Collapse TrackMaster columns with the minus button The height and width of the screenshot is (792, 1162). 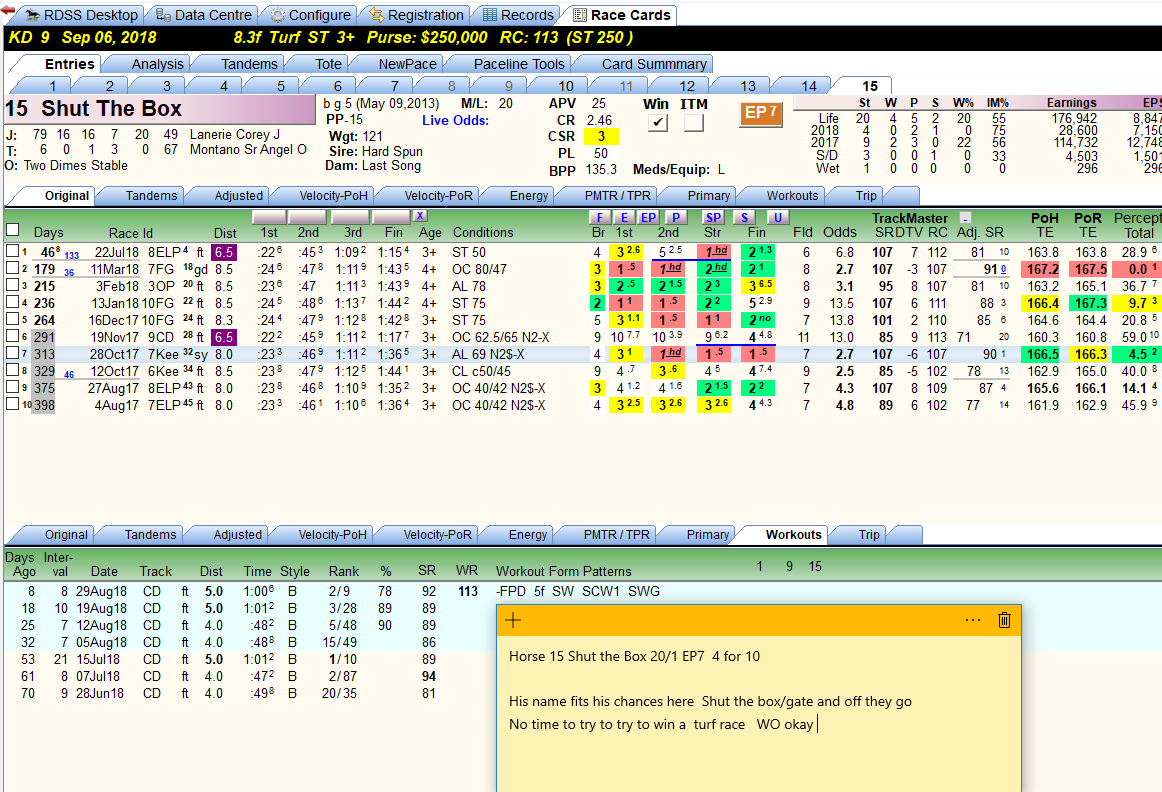(965, 218)
